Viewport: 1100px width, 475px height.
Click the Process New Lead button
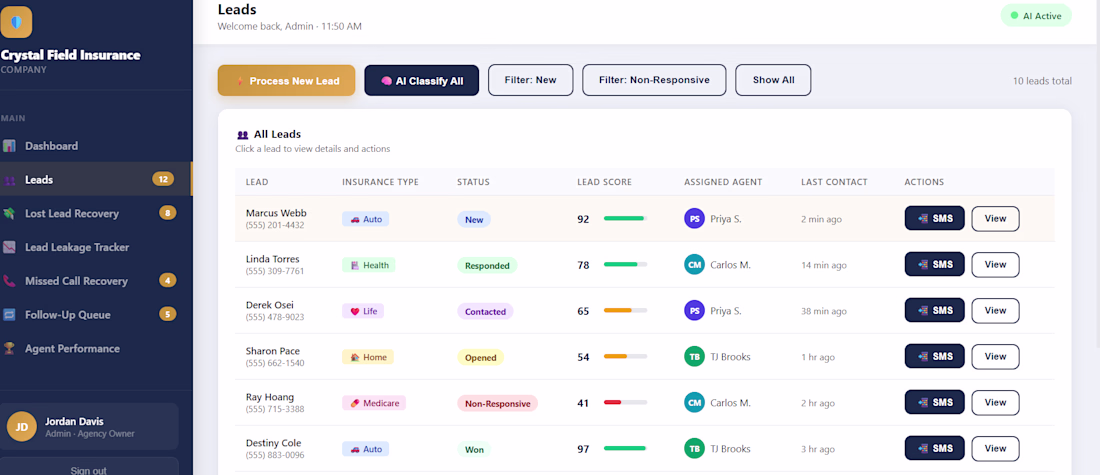pos(286,81)
